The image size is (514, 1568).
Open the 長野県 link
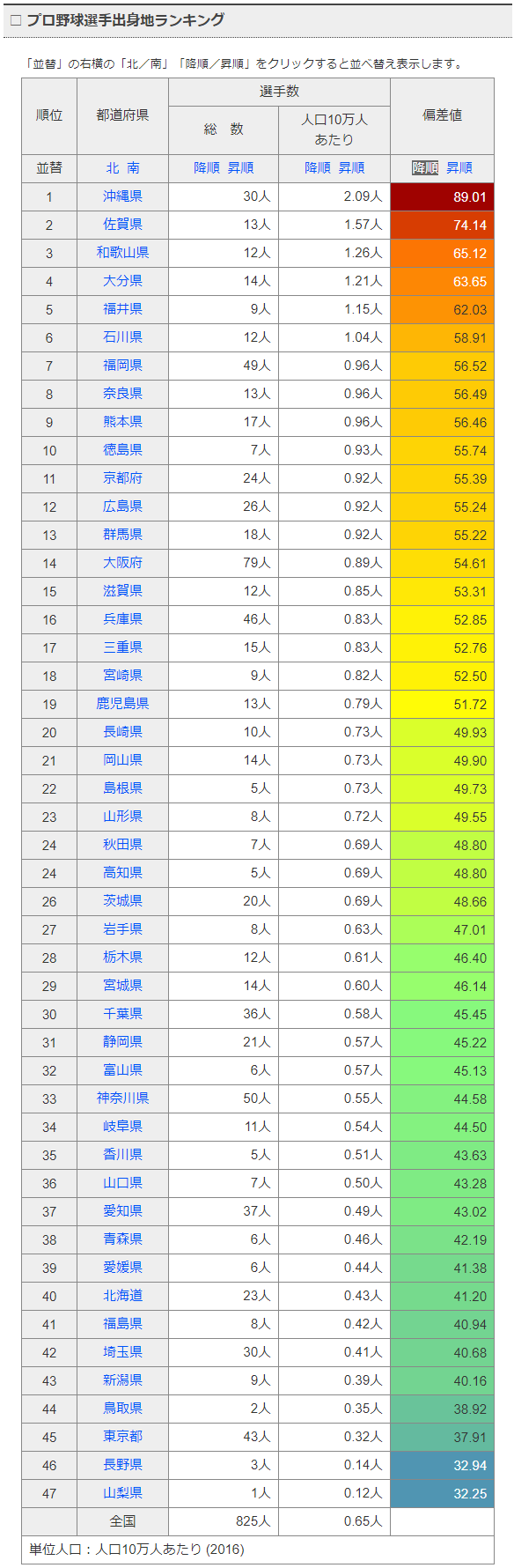(x=122, y=1465)
